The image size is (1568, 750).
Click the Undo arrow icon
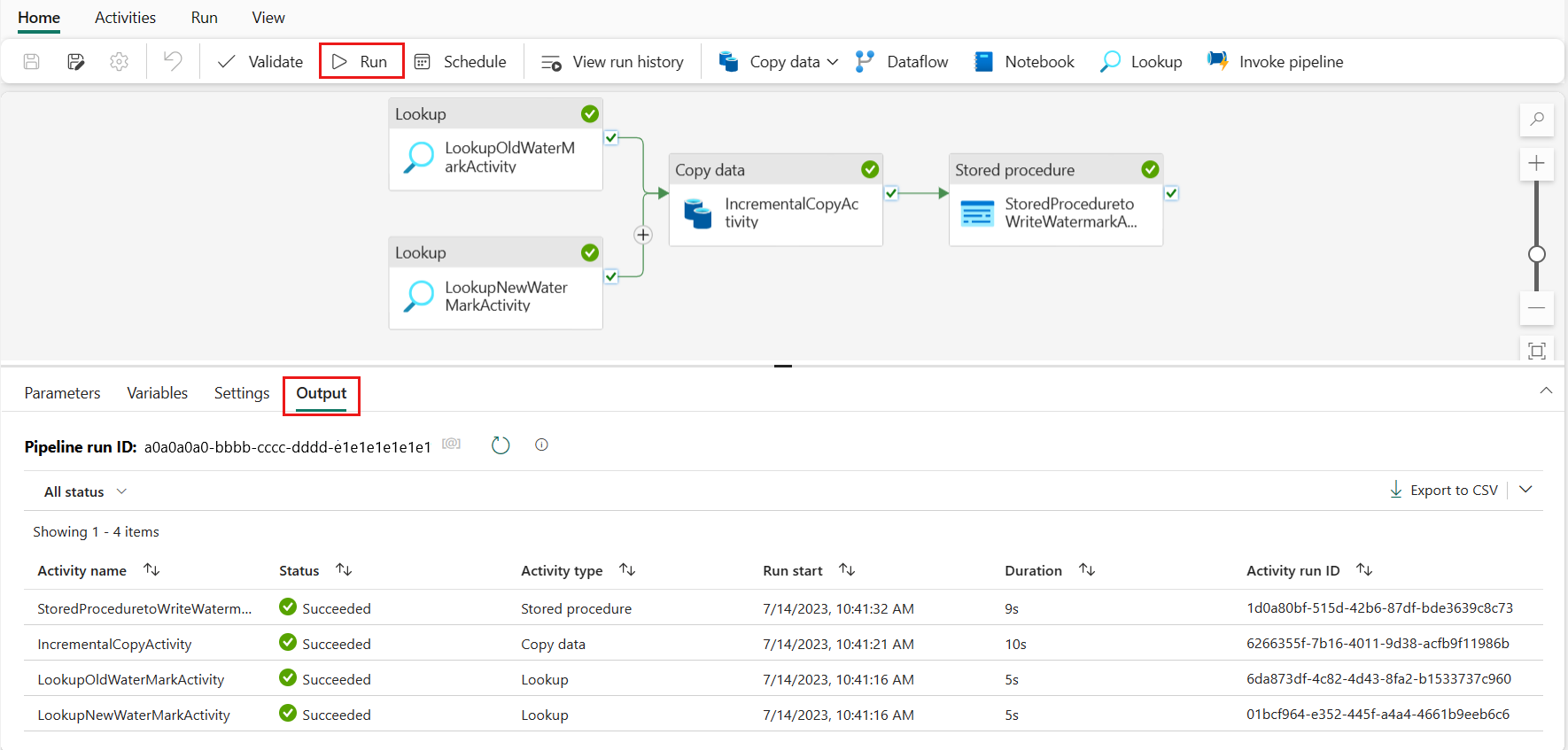point(173,61)
